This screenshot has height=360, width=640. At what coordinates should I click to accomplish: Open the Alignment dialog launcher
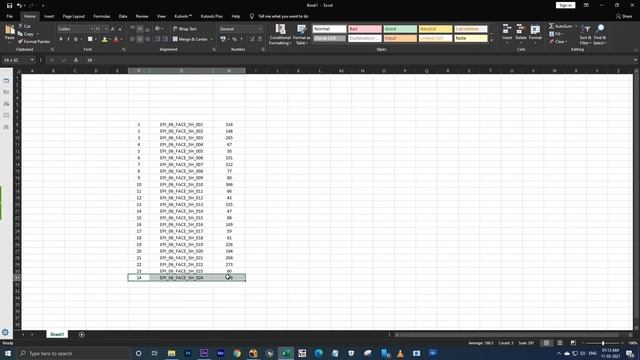tap(214, 49)
